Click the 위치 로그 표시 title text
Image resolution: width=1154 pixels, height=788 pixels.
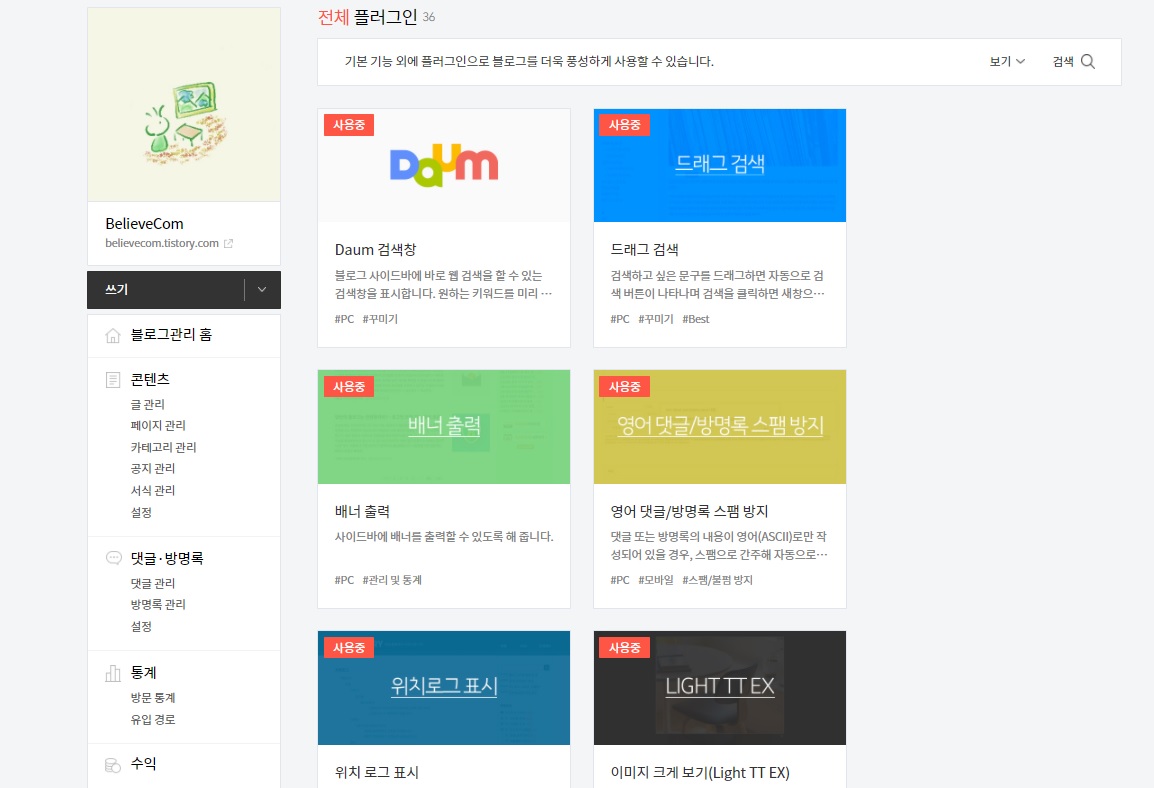[377, 773]
